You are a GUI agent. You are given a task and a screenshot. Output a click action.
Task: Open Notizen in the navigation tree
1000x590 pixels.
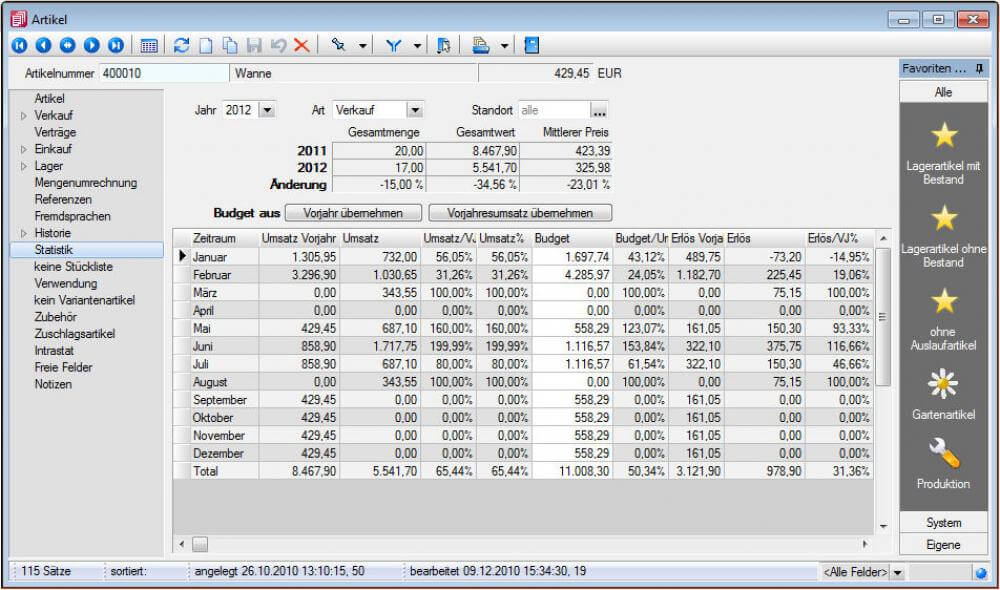click(53, 384)
